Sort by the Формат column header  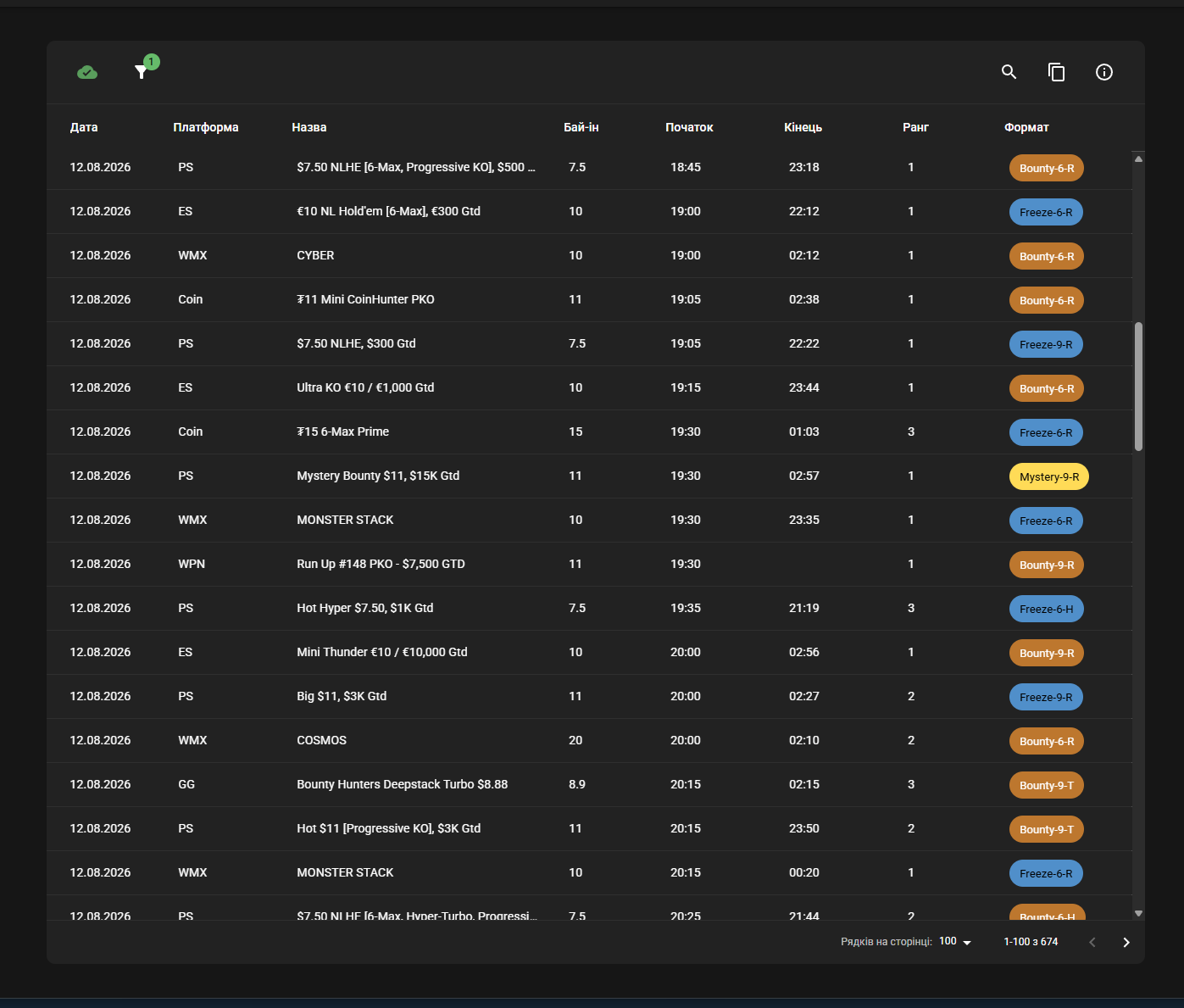coord(1026,127)
